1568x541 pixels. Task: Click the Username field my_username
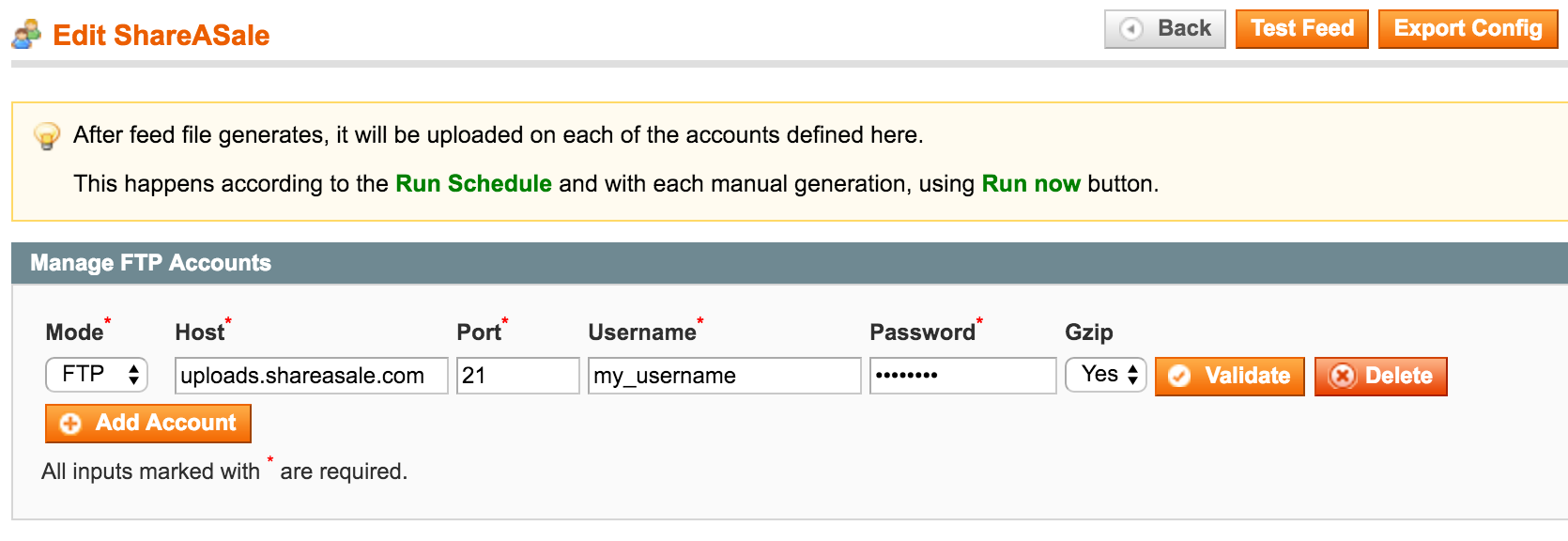coord(725,376)
